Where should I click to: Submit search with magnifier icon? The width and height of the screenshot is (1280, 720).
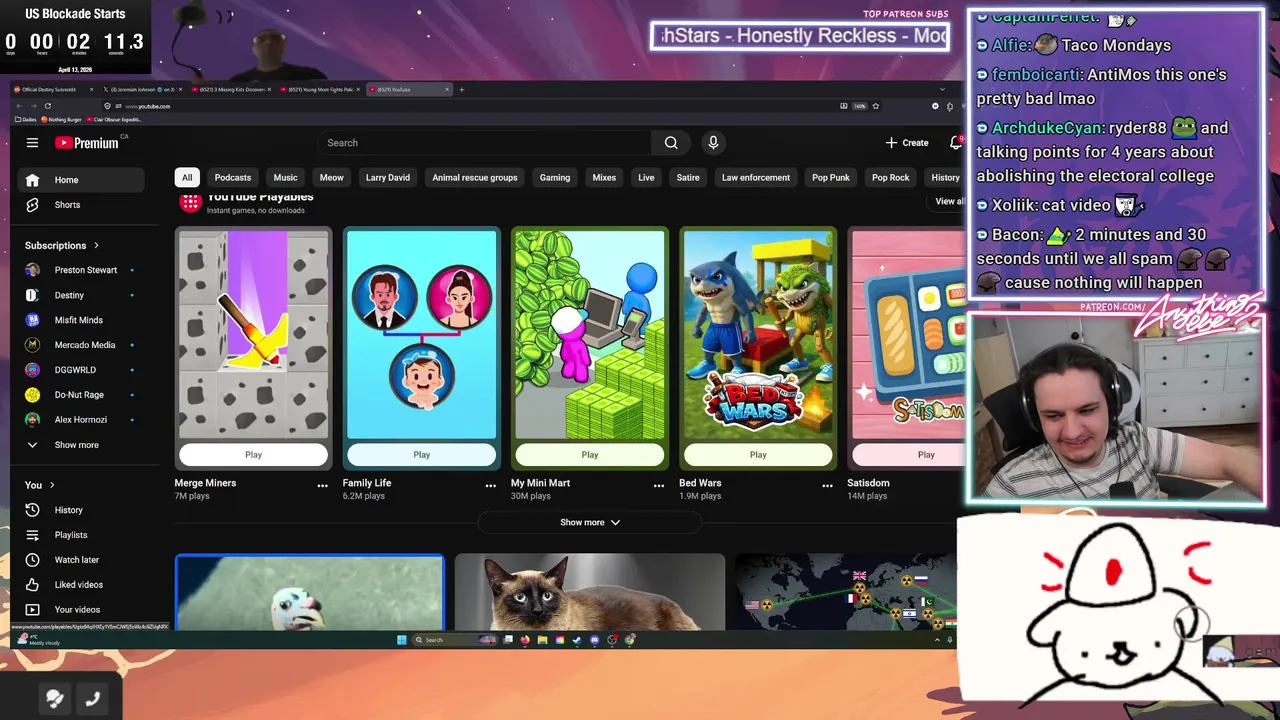(x=671, y=143)
